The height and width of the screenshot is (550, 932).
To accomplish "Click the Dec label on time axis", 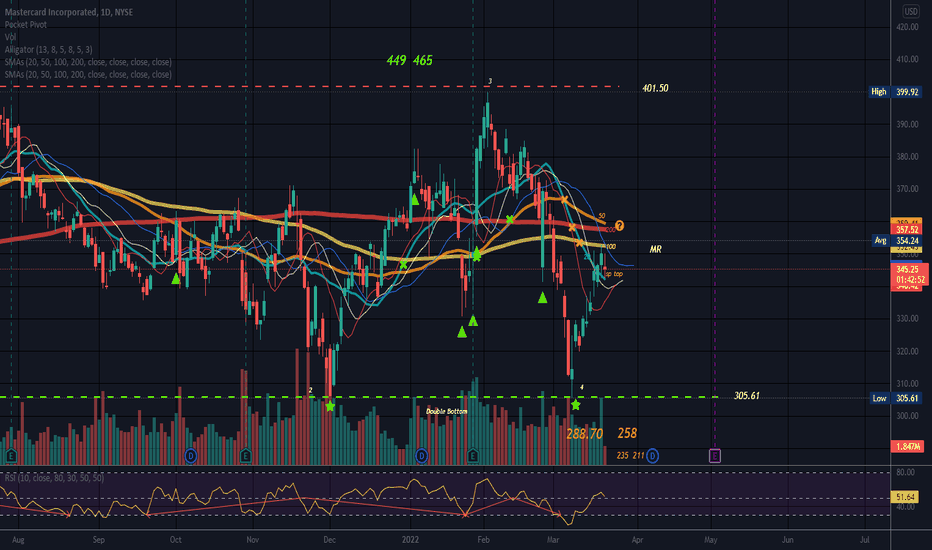I will point(329,540).
